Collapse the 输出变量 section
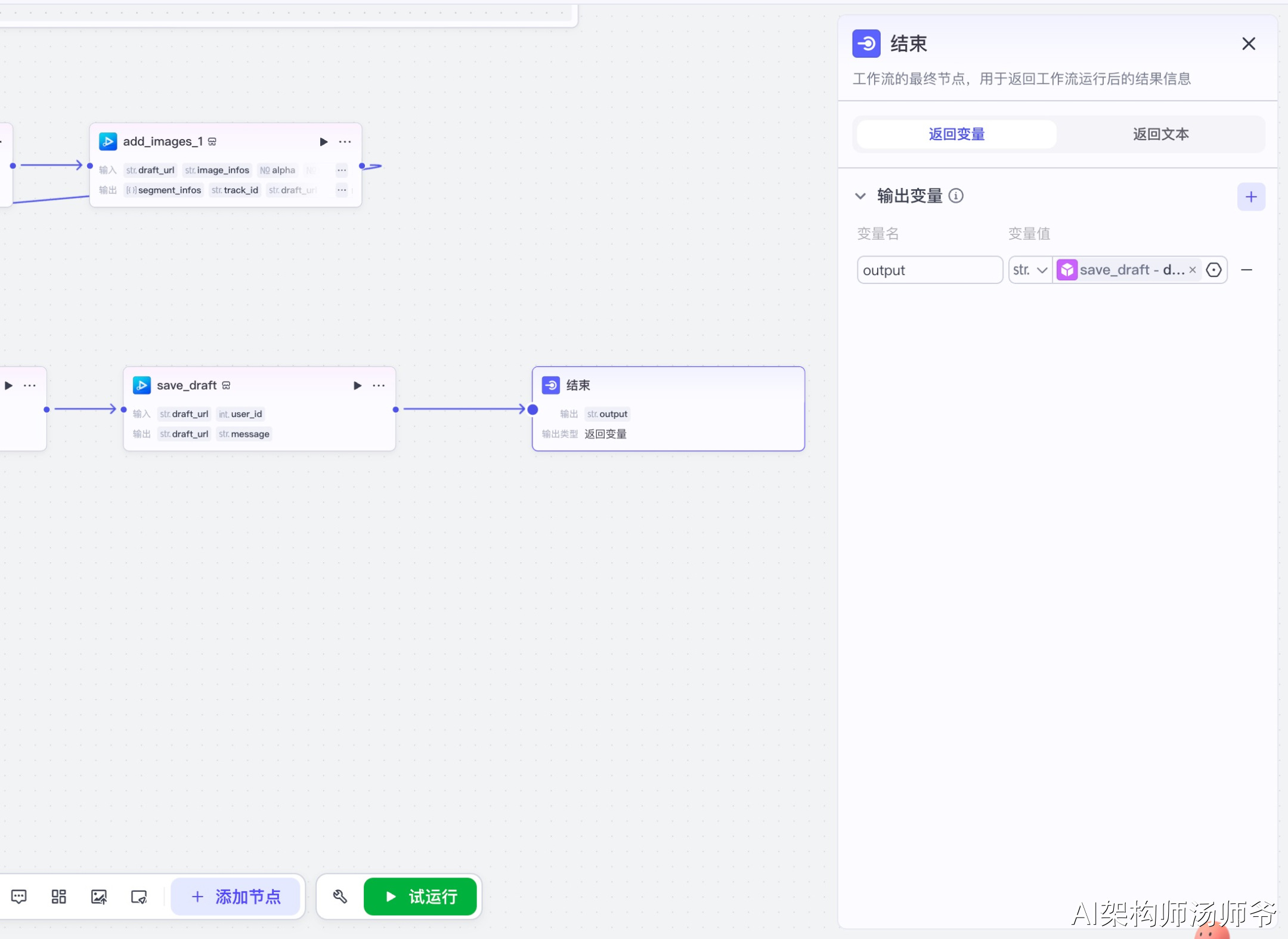Image resolution: width=1288 pixels, height=939 pixels. (860, 196)
